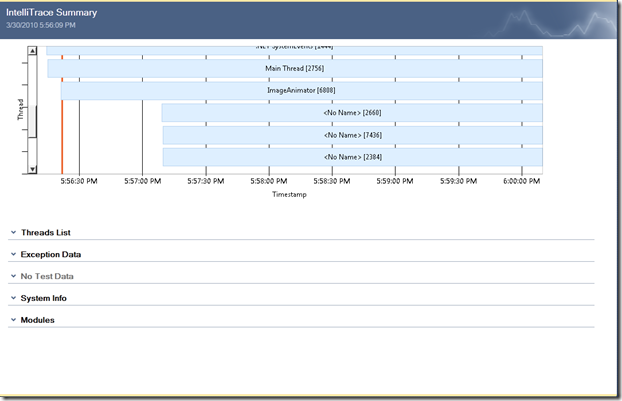Click the 5:59:00 PM axis label

click(x=395, y=181)
